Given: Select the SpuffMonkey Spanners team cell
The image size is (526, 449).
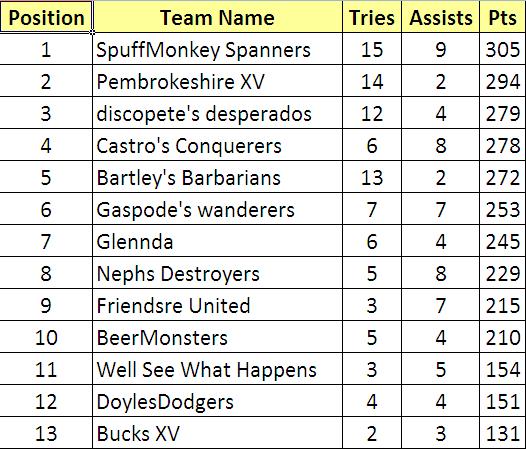Looking at the screenshot, I should click(x=217, y=49).
